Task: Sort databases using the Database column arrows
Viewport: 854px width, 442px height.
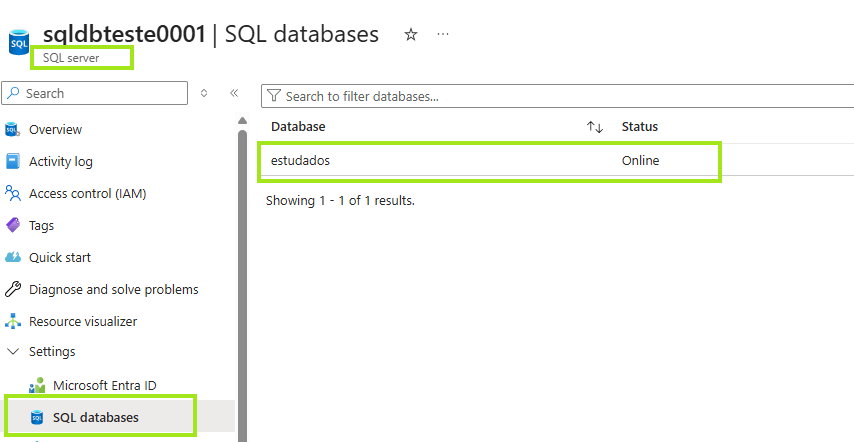Action: [595, 127]
